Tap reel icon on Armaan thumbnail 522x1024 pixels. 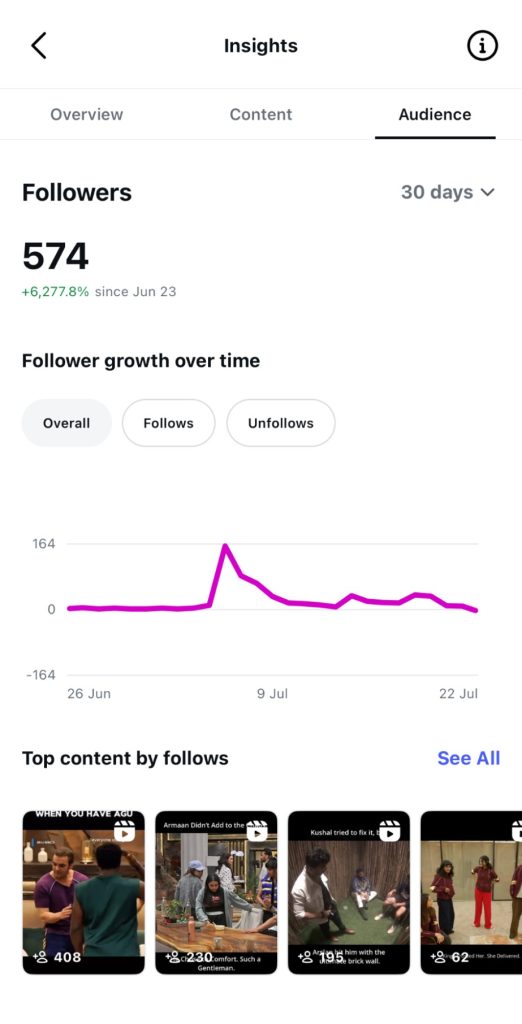click(x=257, y=831)
